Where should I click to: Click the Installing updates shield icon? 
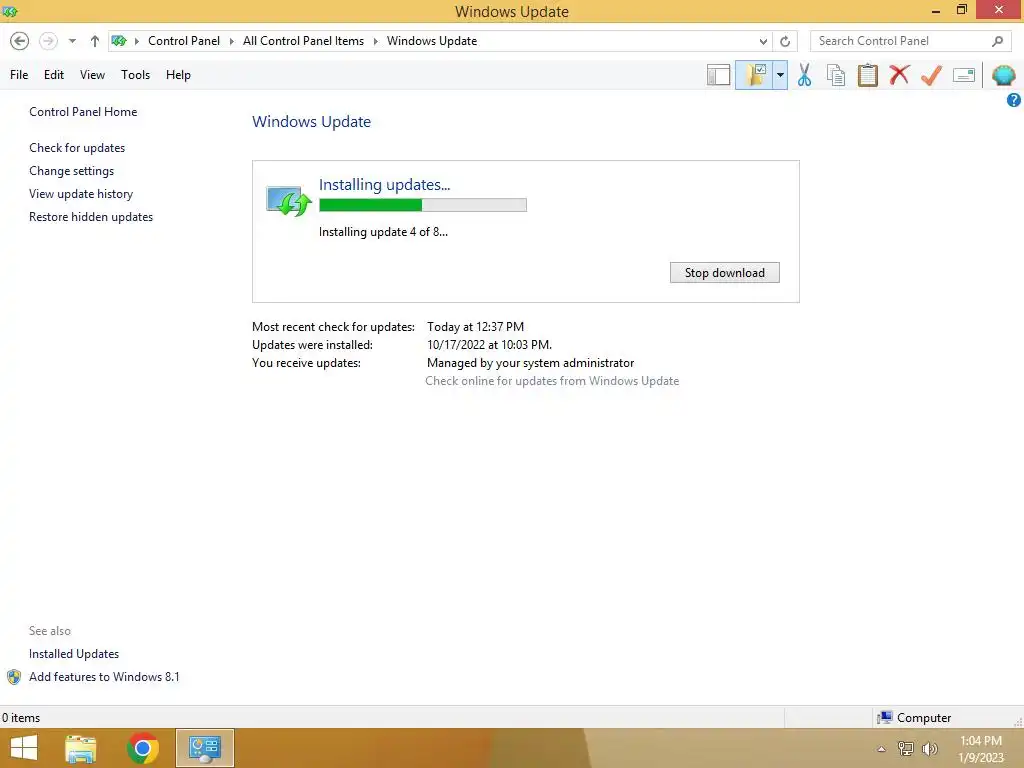tap(288, 200)
